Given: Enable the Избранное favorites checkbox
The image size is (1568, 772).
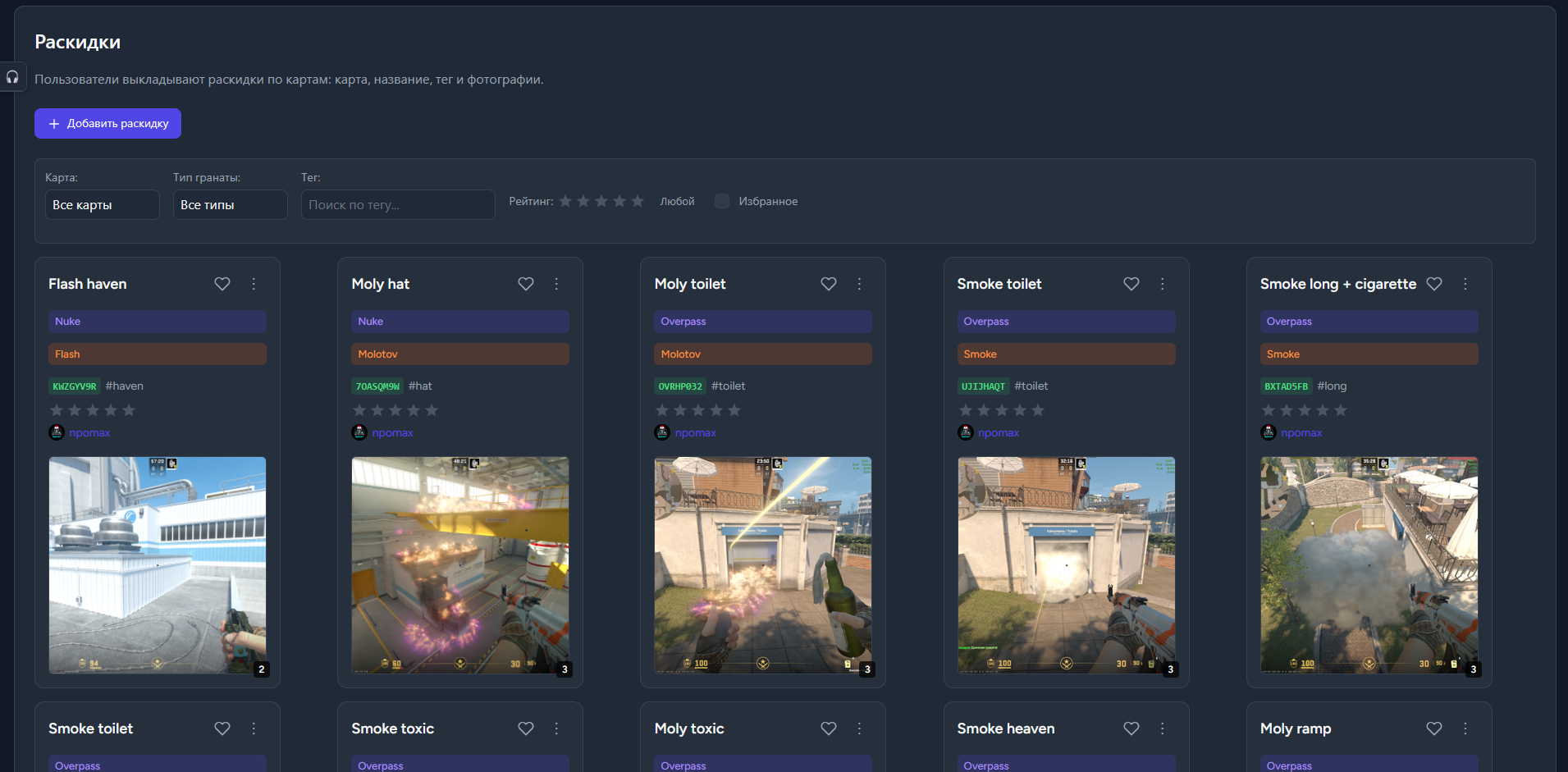Looking at the screenshot, I should 722,201.
